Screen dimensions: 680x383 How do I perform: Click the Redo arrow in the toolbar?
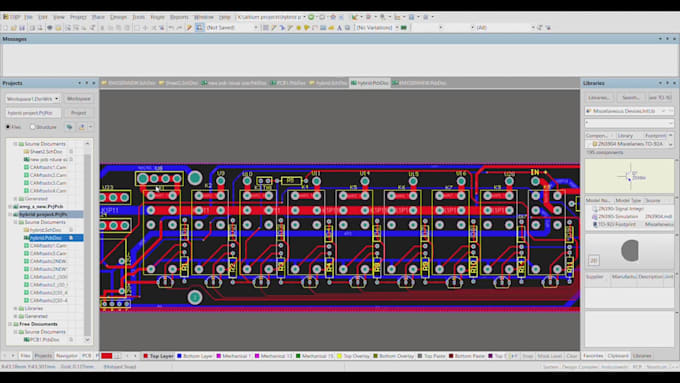pos(179,28)
